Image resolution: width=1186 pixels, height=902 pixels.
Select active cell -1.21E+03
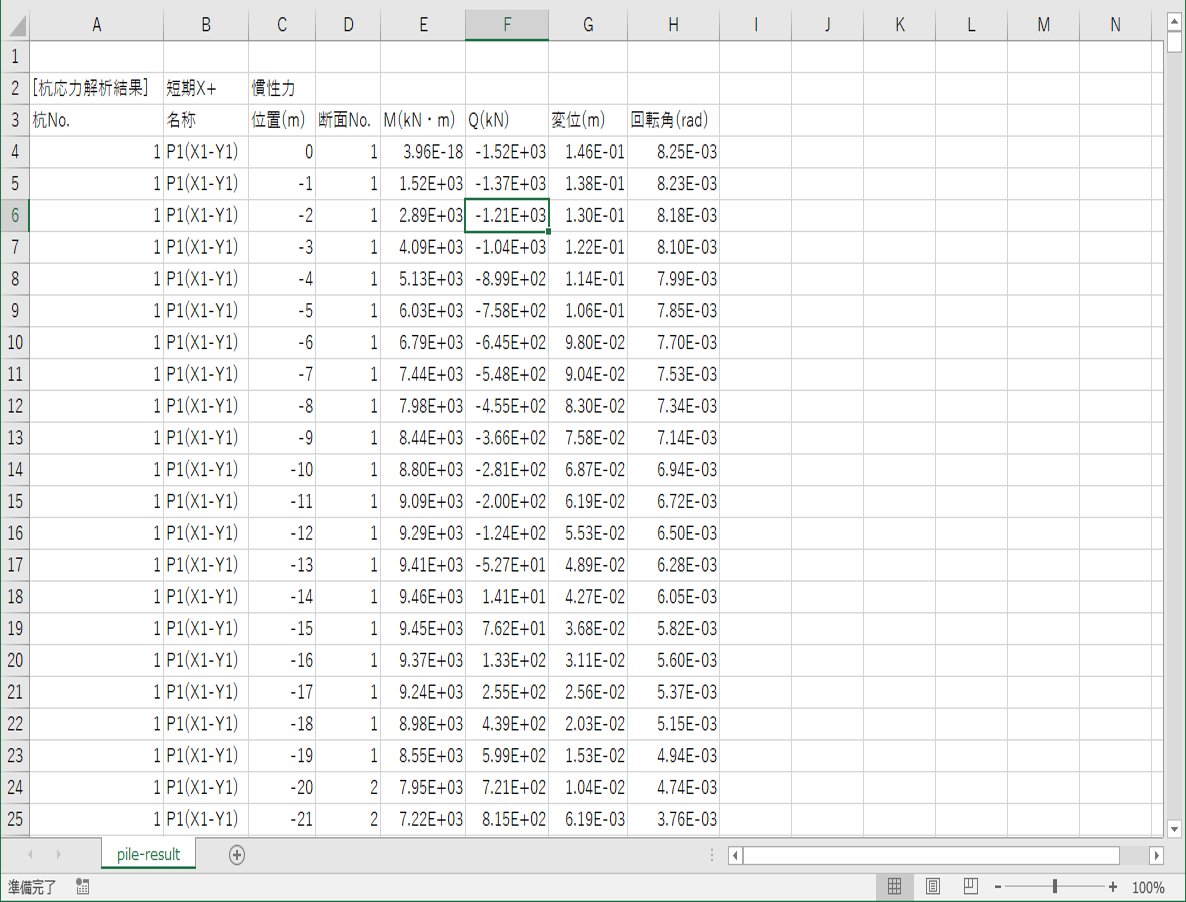pyautogui.click(x=507, y=215)
